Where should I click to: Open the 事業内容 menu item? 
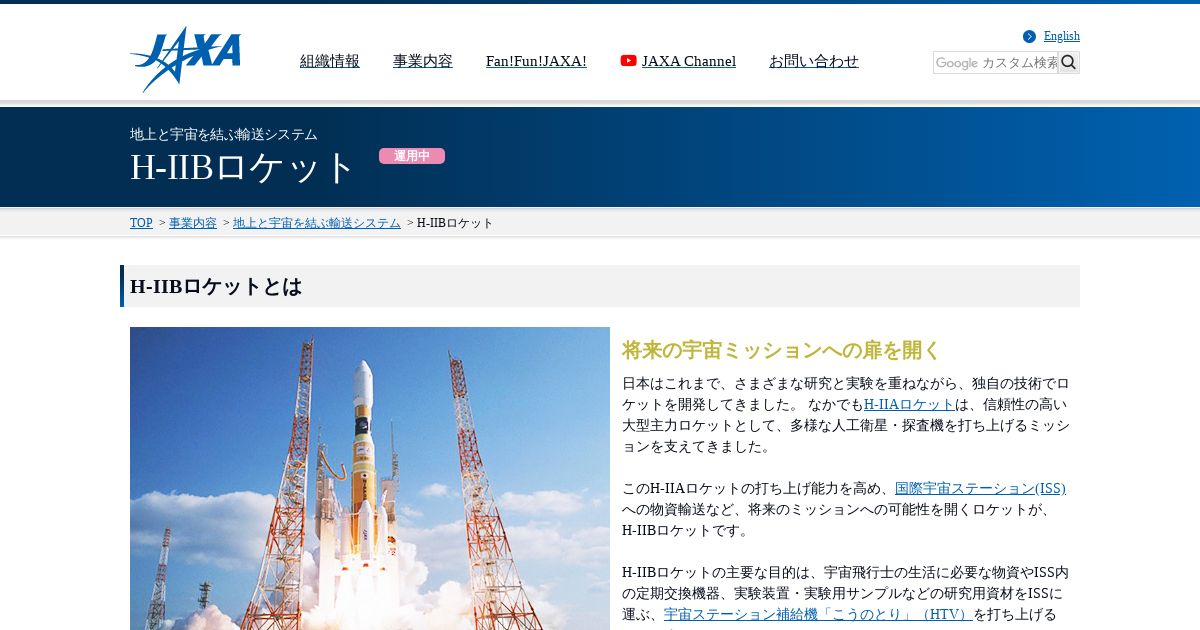[423, 61]
